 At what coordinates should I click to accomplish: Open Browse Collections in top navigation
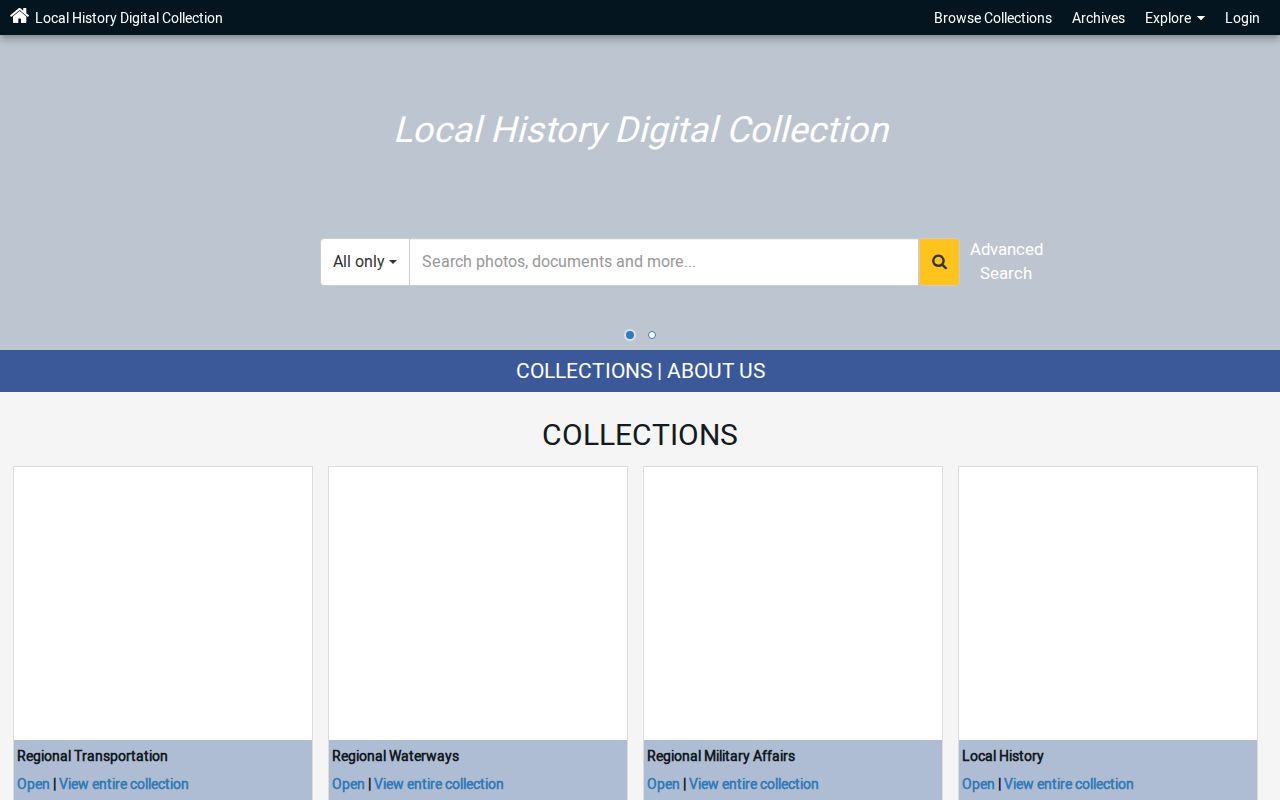(x=993, y=18)
